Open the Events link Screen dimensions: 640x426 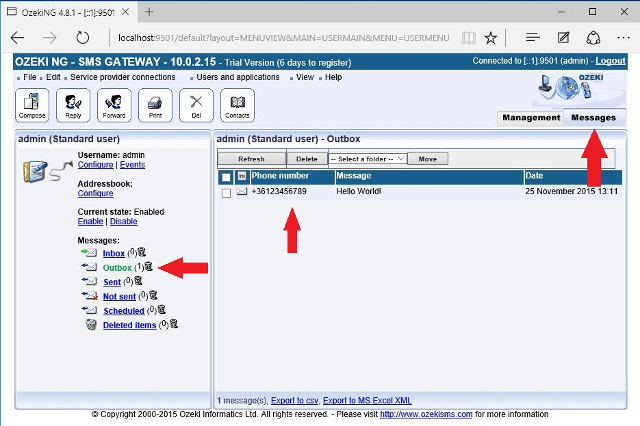tap(132, 164)
